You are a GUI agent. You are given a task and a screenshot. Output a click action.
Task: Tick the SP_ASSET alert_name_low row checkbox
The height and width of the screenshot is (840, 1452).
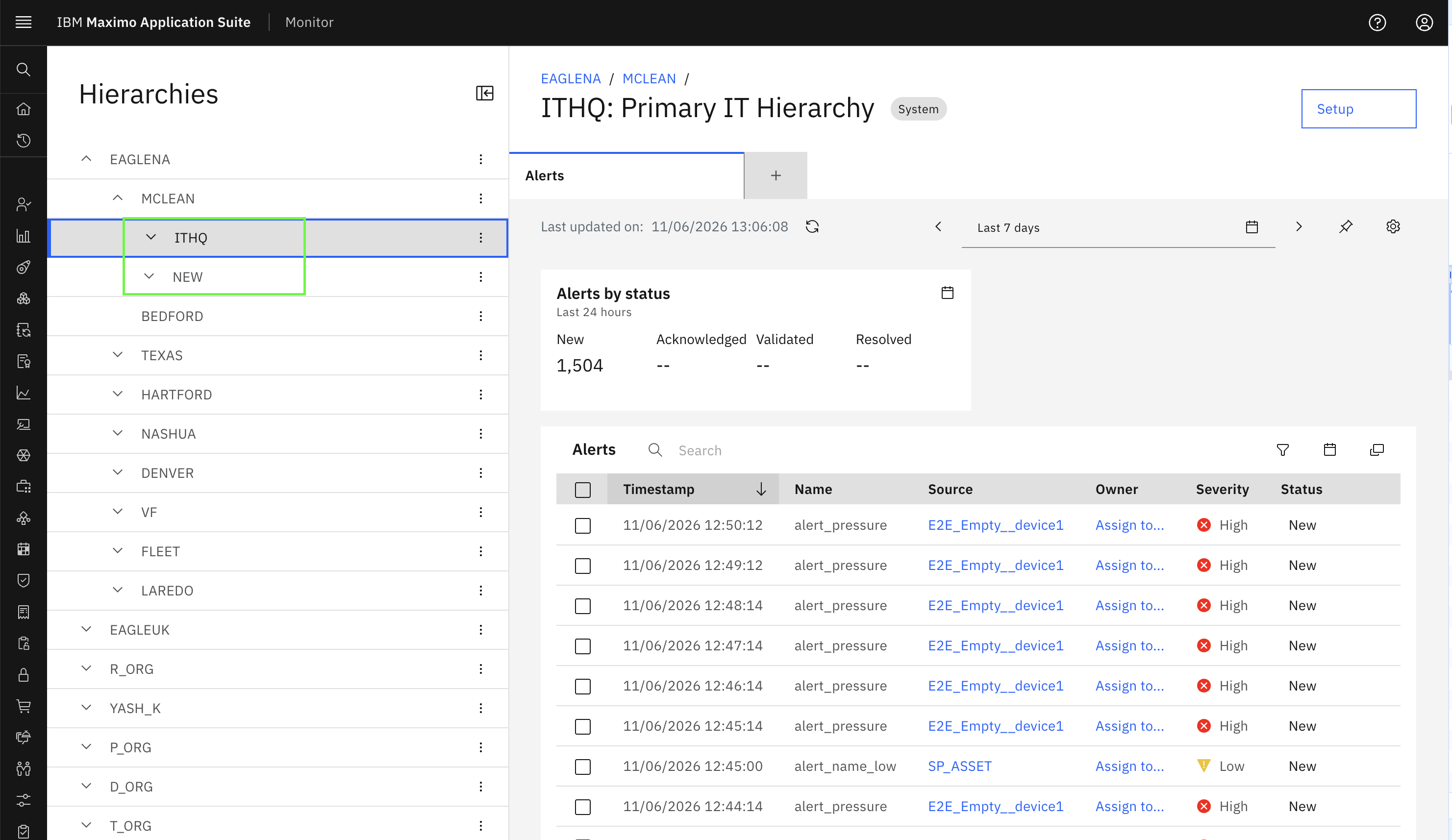(582, 767)
